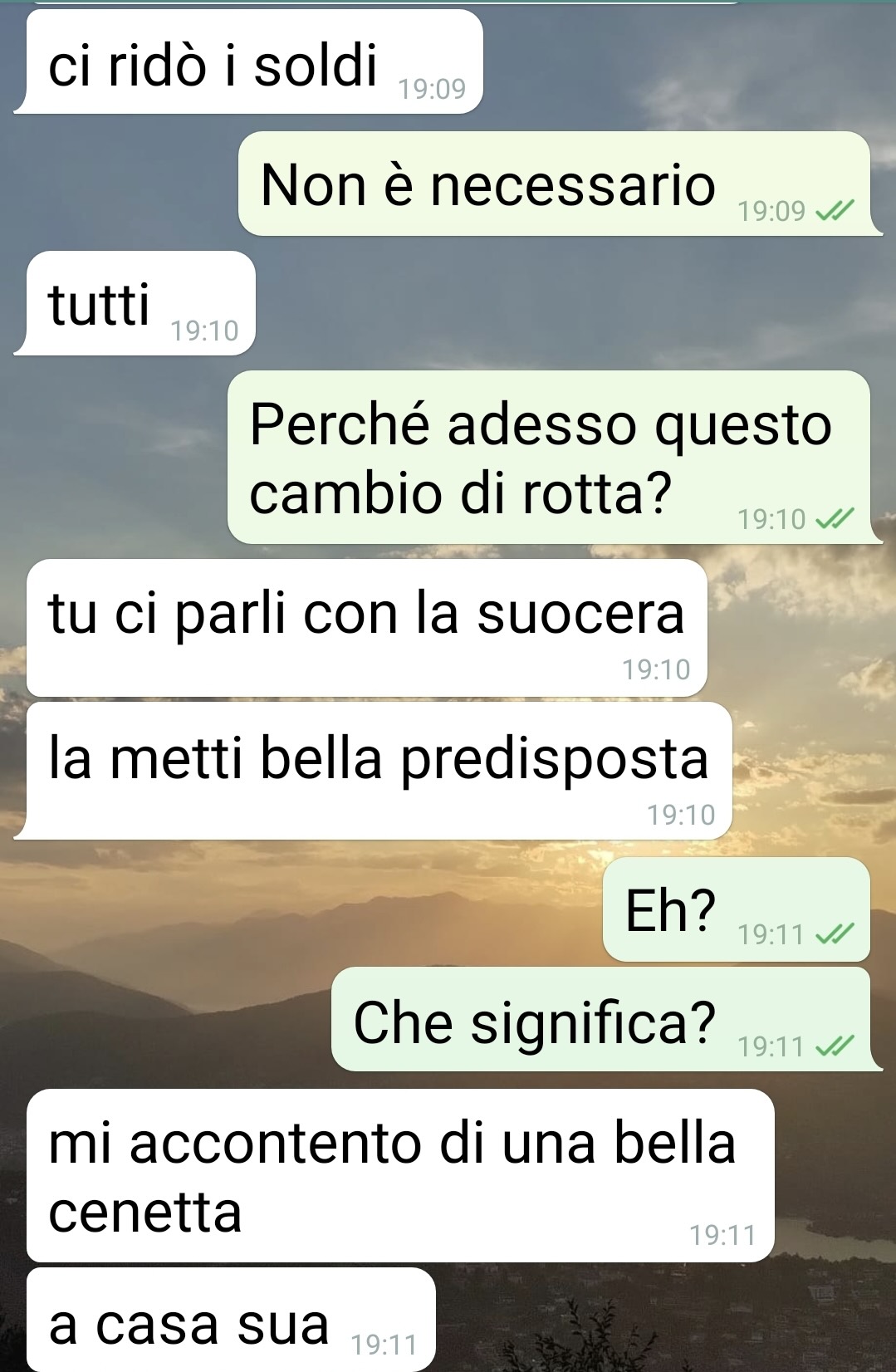Tap the 19:09 timestamp on 'ci ridò i soldi'

pyautogui.click(x=432, y=89)
